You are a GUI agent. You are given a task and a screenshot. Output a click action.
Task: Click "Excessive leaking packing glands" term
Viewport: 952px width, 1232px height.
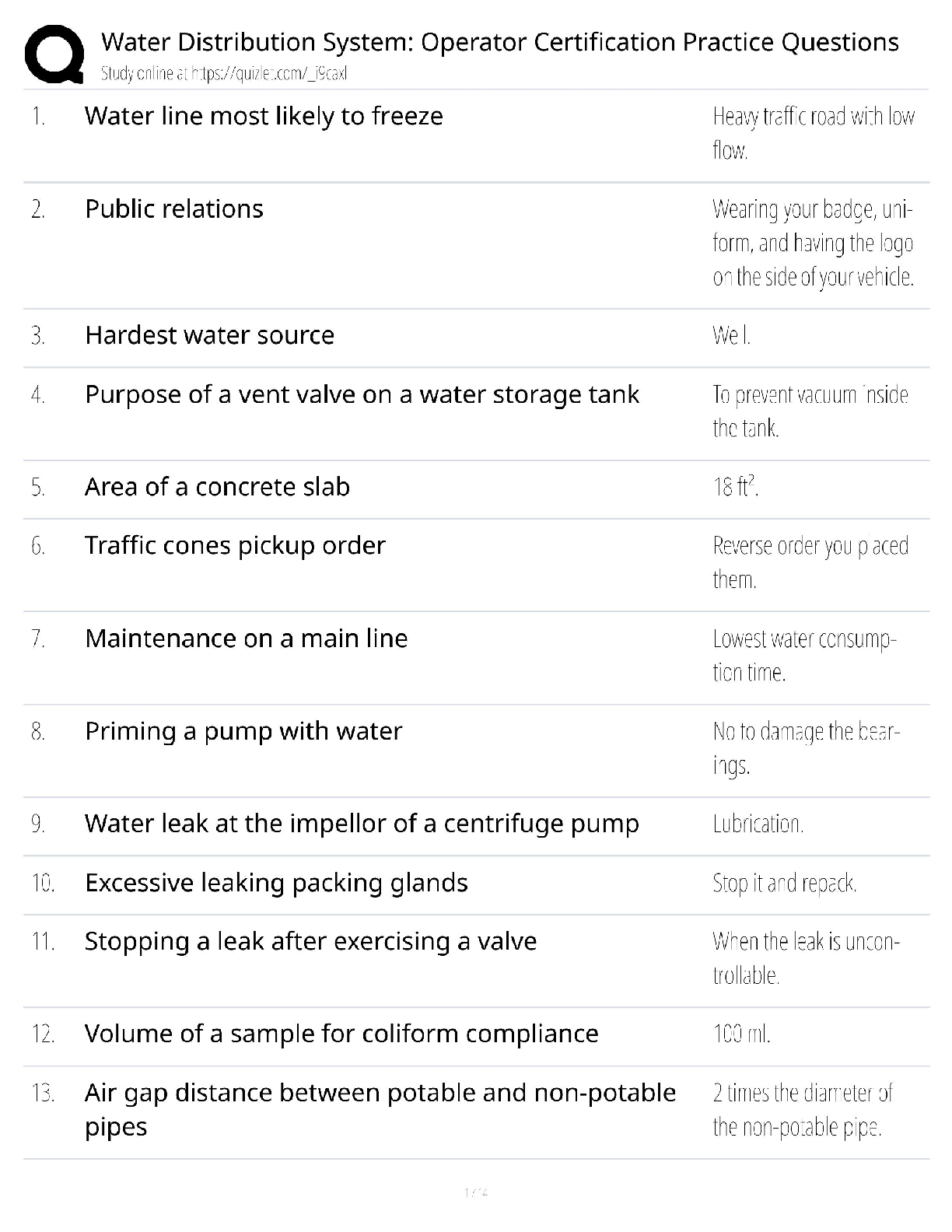pyautogui.click(x=276, y=883)
